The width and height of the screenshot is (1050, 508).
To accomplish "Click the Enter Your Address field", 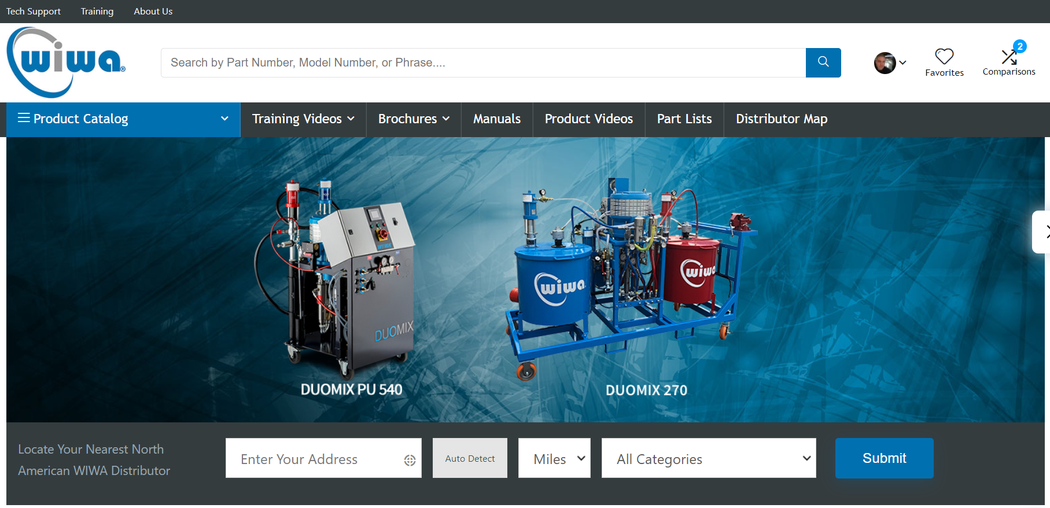I will tap(323, 458).
